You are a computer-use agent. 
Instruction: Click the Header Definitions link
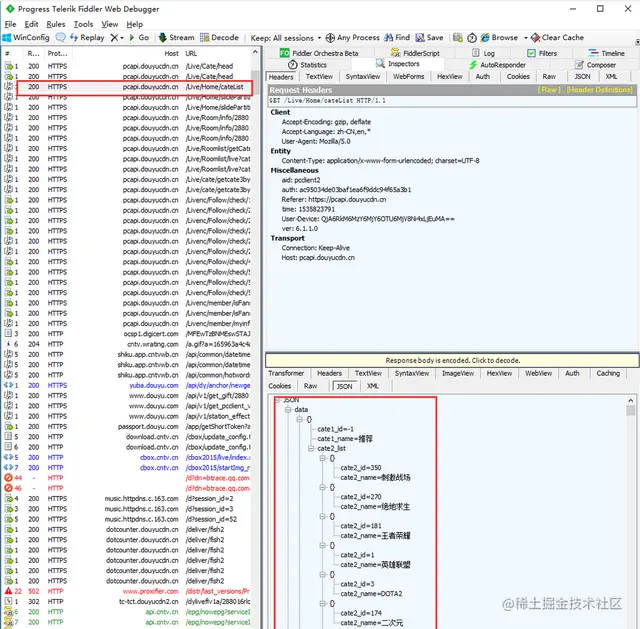(599, 90)
